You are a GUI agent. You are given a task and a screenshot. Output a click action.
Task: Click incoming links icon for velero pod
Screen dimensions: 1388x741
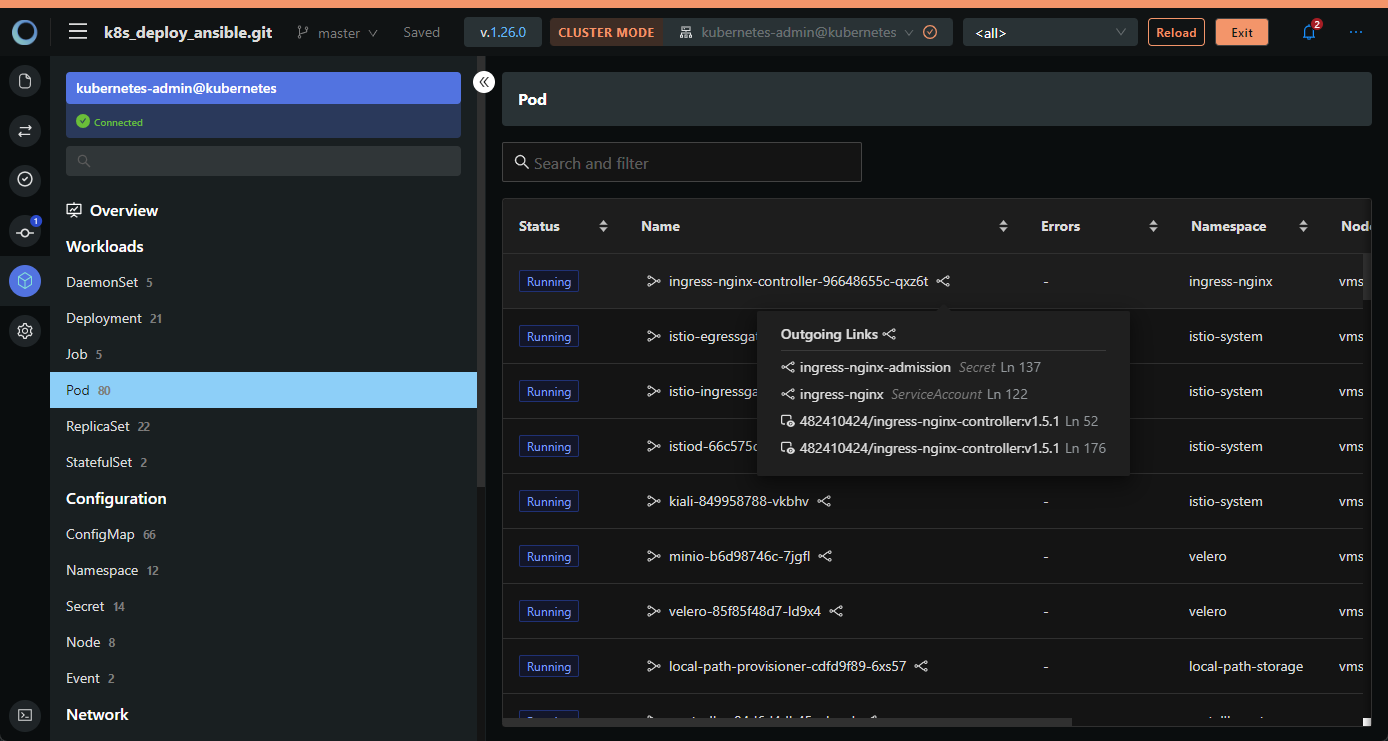pyautogui.click(x=654, y=611)
